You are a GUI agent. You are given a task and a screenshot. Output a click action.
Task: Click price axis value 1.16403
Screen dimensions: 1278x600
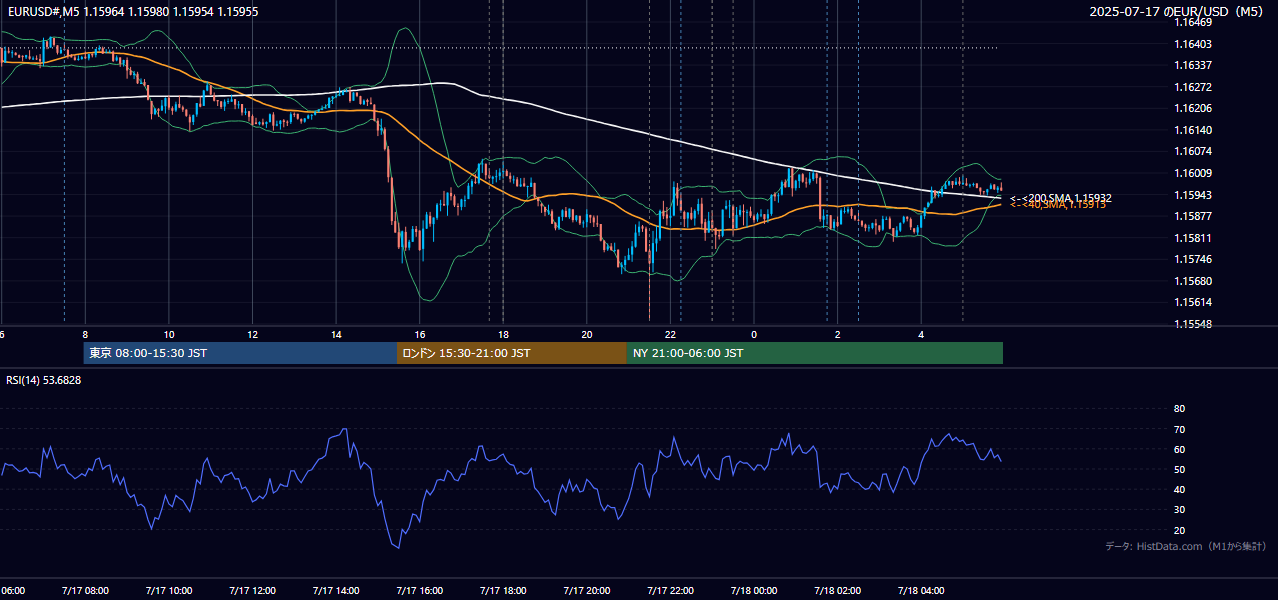(x=1193, y=44)
